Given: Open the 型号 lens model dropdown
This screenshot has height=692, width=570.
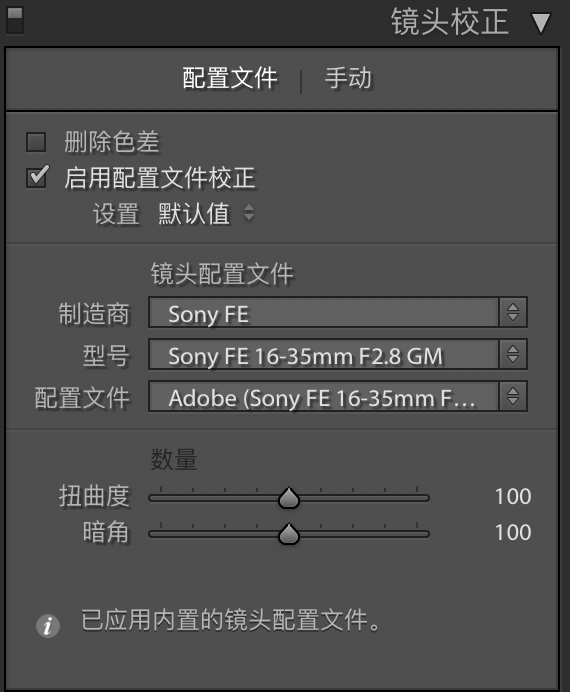Looking at the screenshot, I should click(x=338, y=354).
